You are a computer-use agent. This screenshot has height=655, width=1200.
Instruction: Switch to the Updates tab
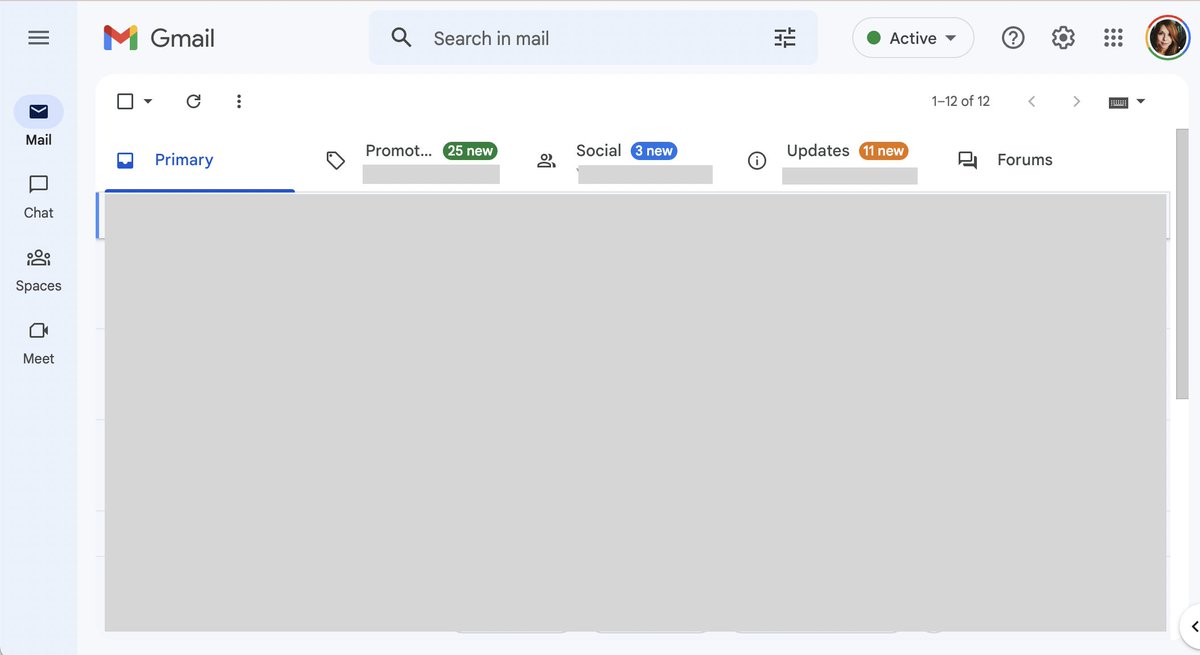[x=833, y=160]
